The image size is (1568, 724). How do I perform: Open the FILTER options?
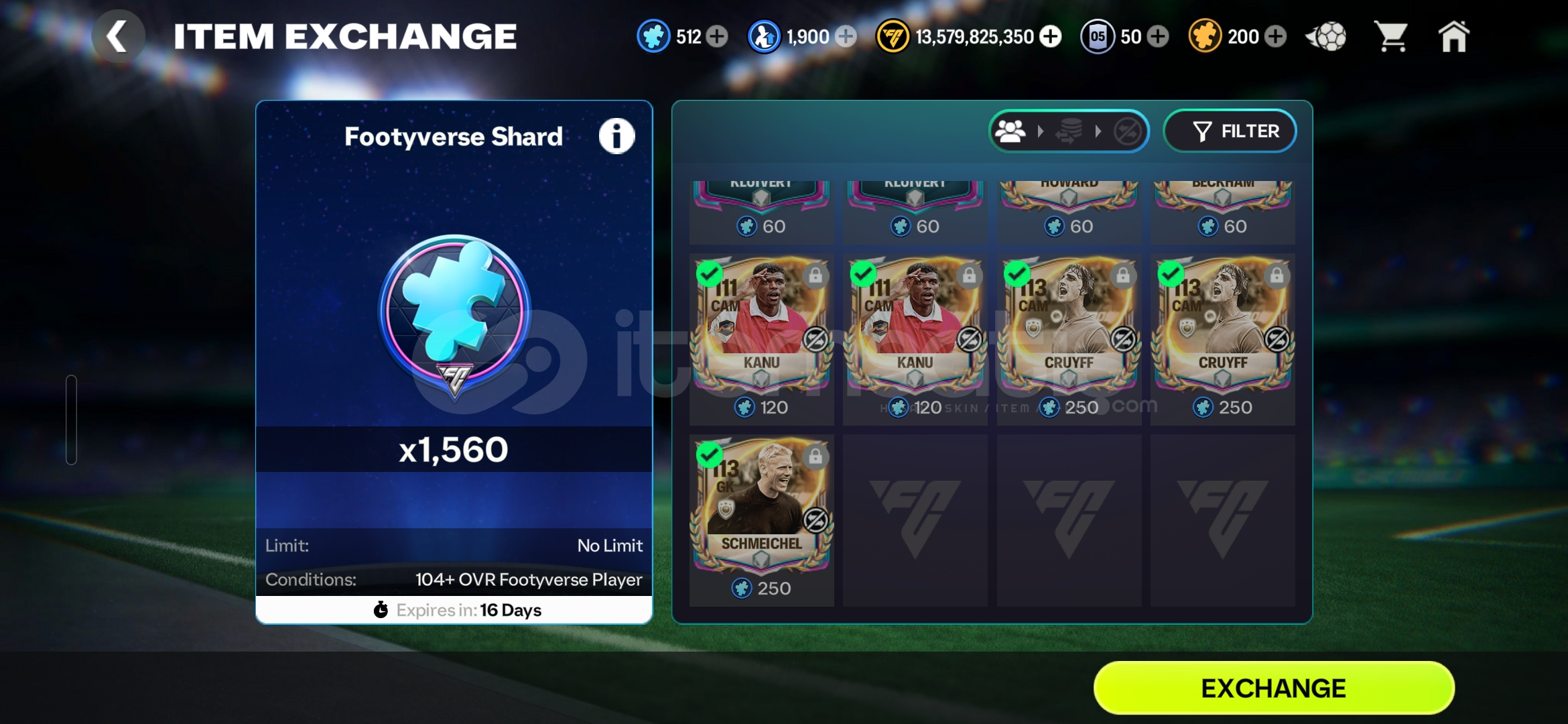1230,131
